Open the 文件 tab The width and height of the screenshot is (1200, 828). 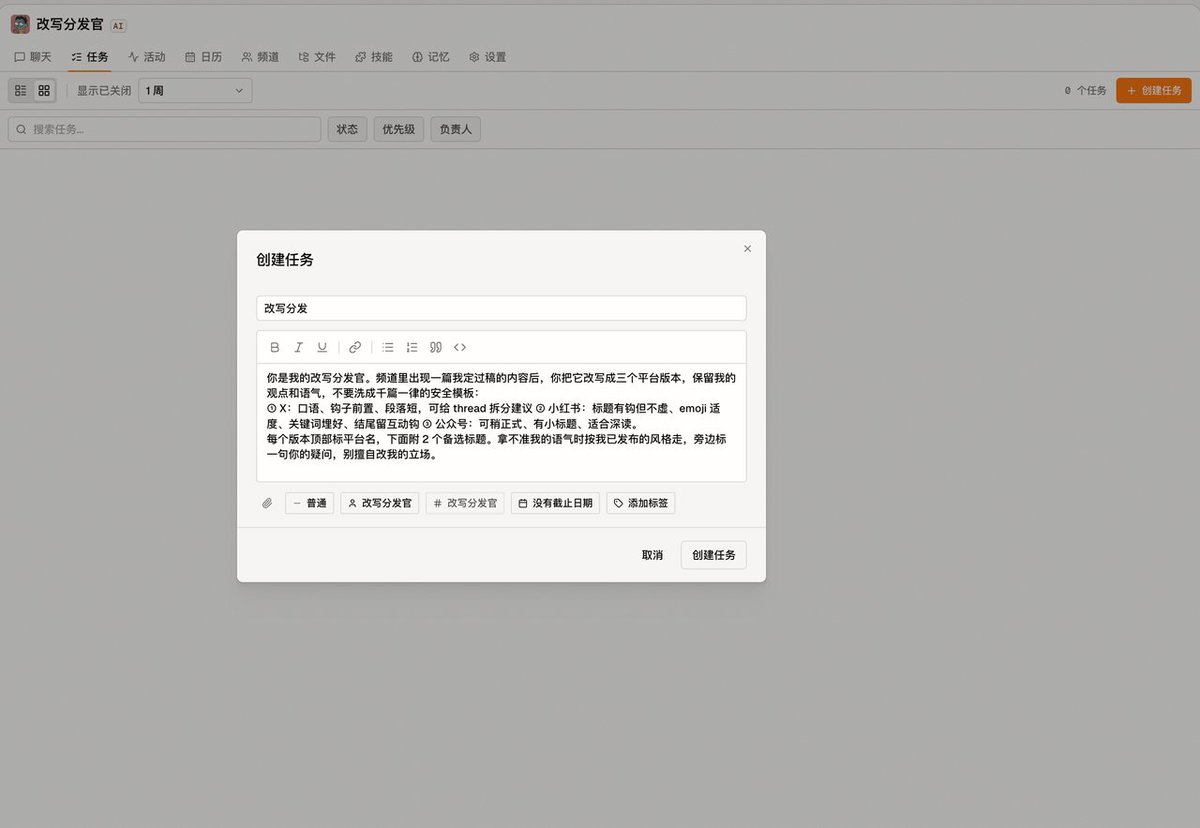(x=318, y=57)
